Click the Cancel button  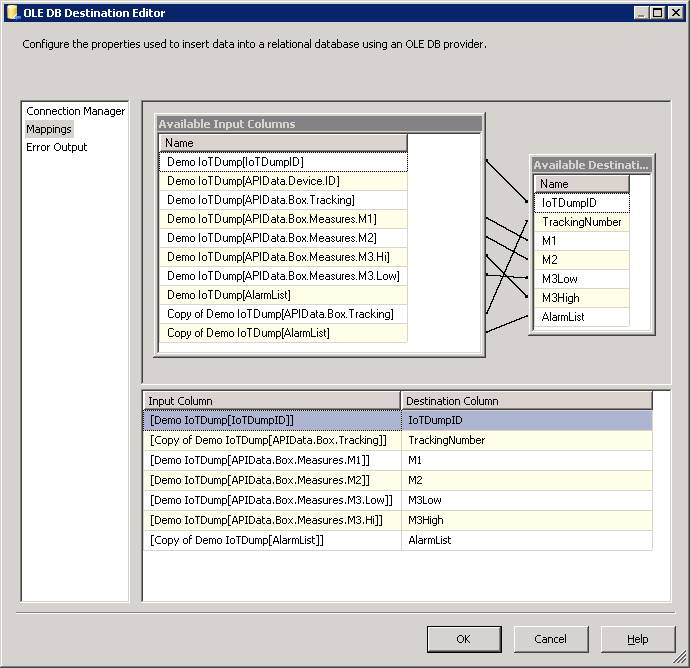(551, 639)
